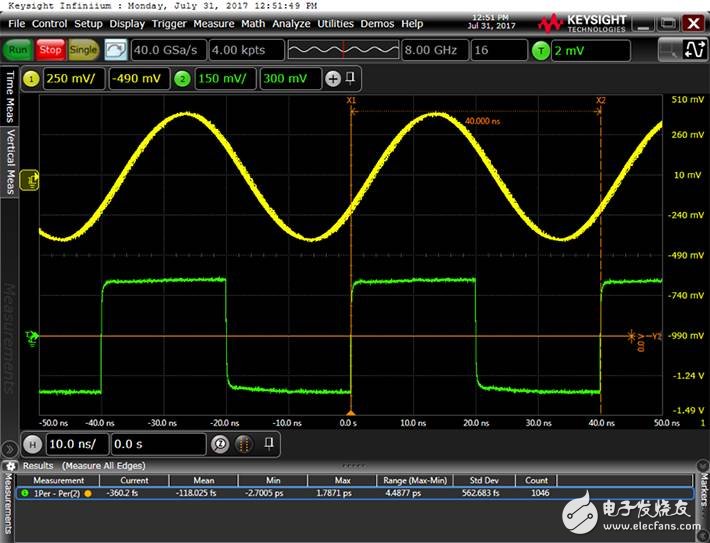
Task: Open the File menu
Action: coord(16,24)
